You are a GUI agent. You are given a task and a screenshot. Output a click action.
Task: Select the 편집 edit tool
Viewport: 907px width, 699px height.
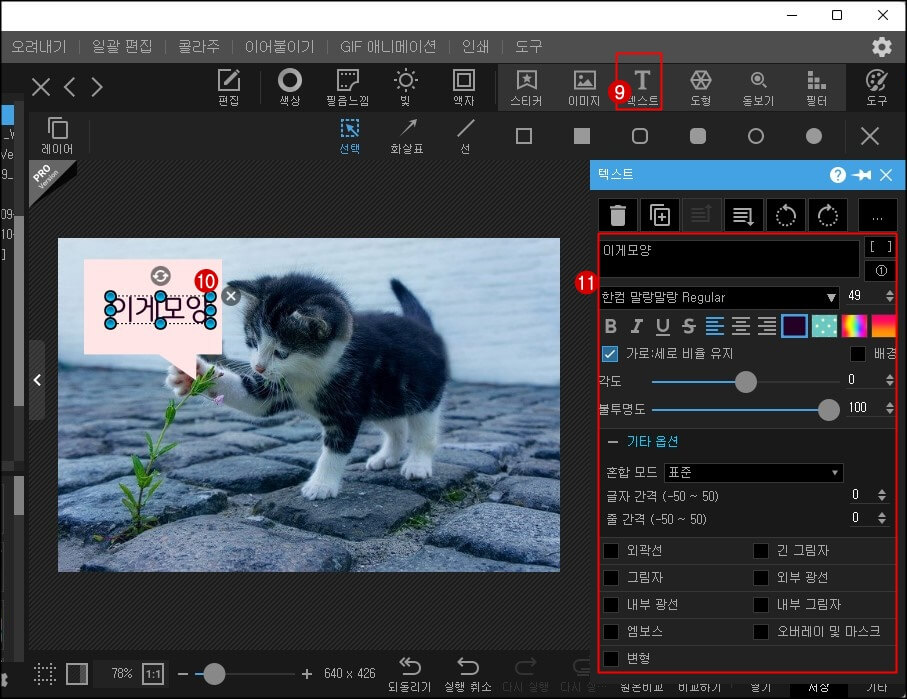229,87
